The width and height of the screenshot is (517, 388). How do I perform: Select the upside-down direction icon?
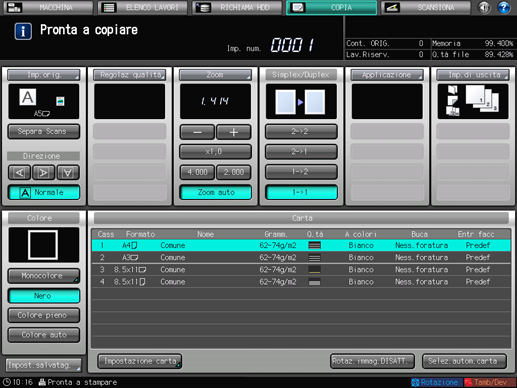pos(68,172)
